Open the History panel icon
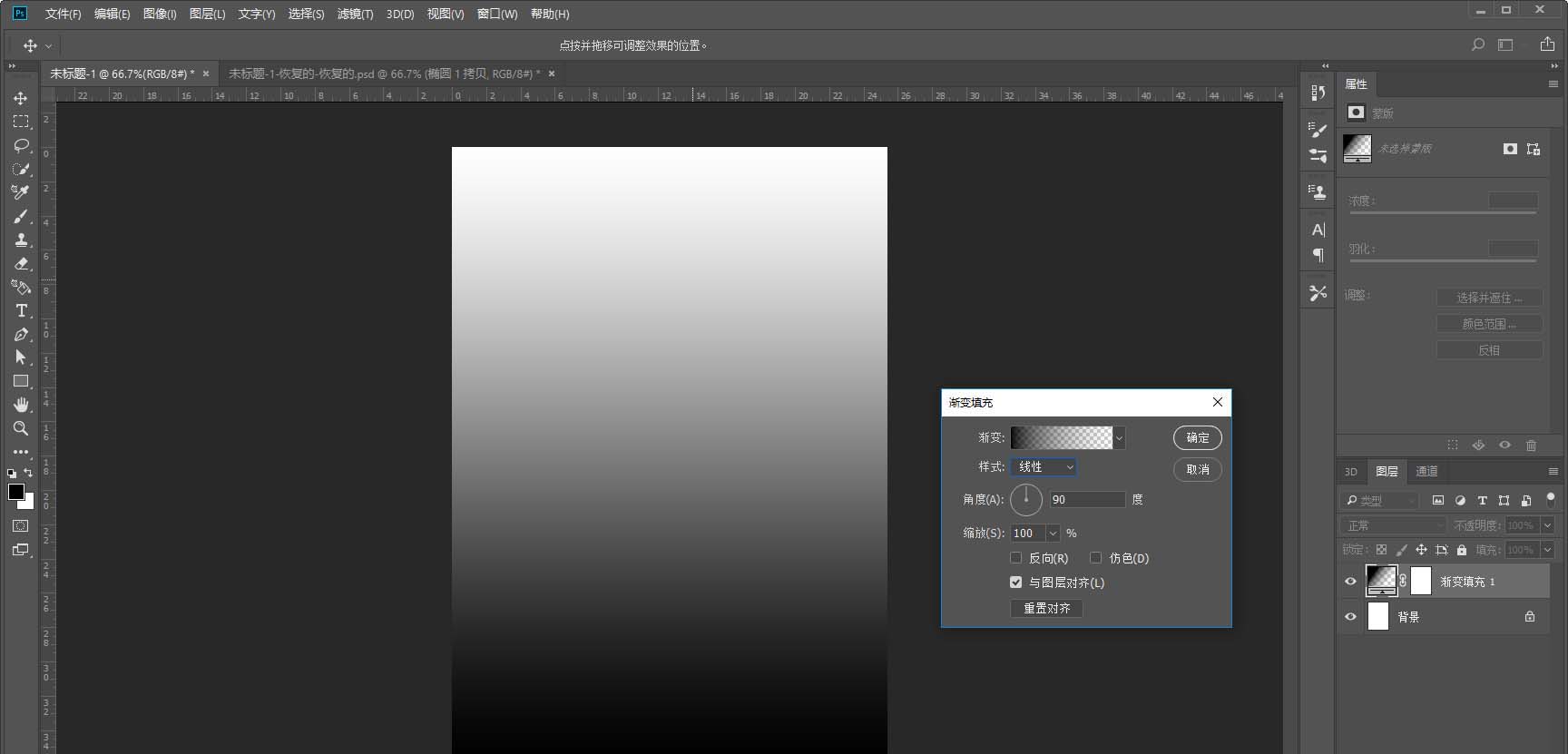This screenshot has width=1568, height=754. tap(1318, 93)
